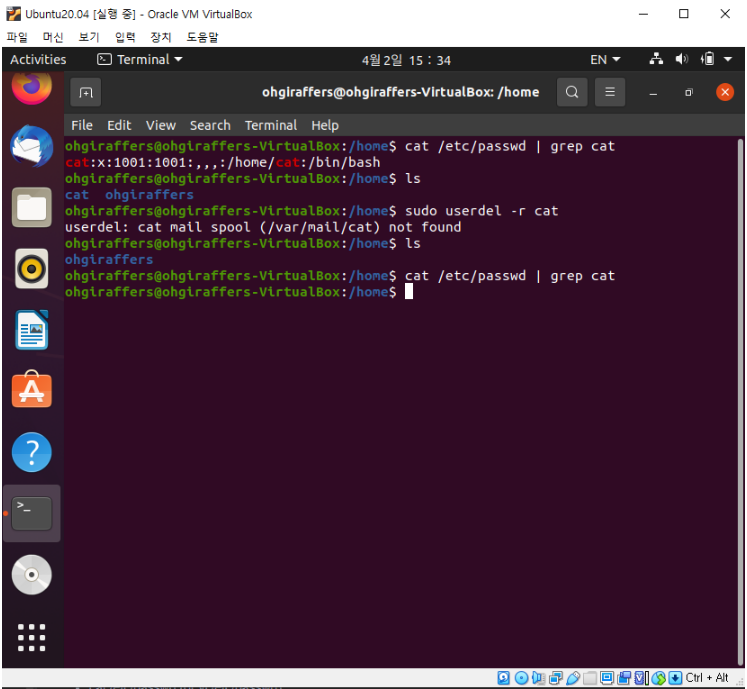Screen dimensions: 747x689
Task: Open the terminal hamburger menu button
Action: coord(610,92)
